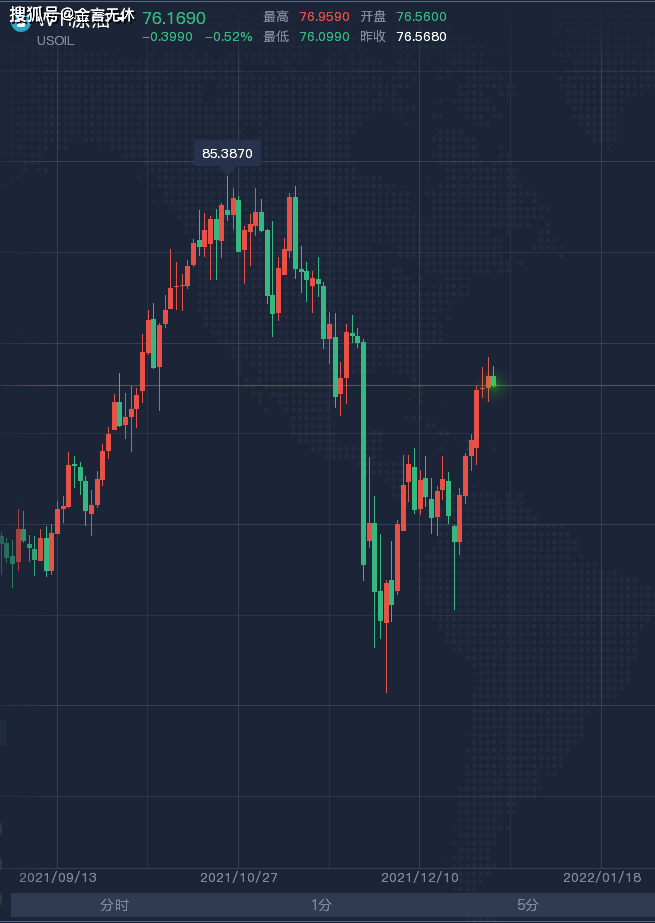Select the 1分 one-minute interval tab
The image size is (655, 923).
321,905
